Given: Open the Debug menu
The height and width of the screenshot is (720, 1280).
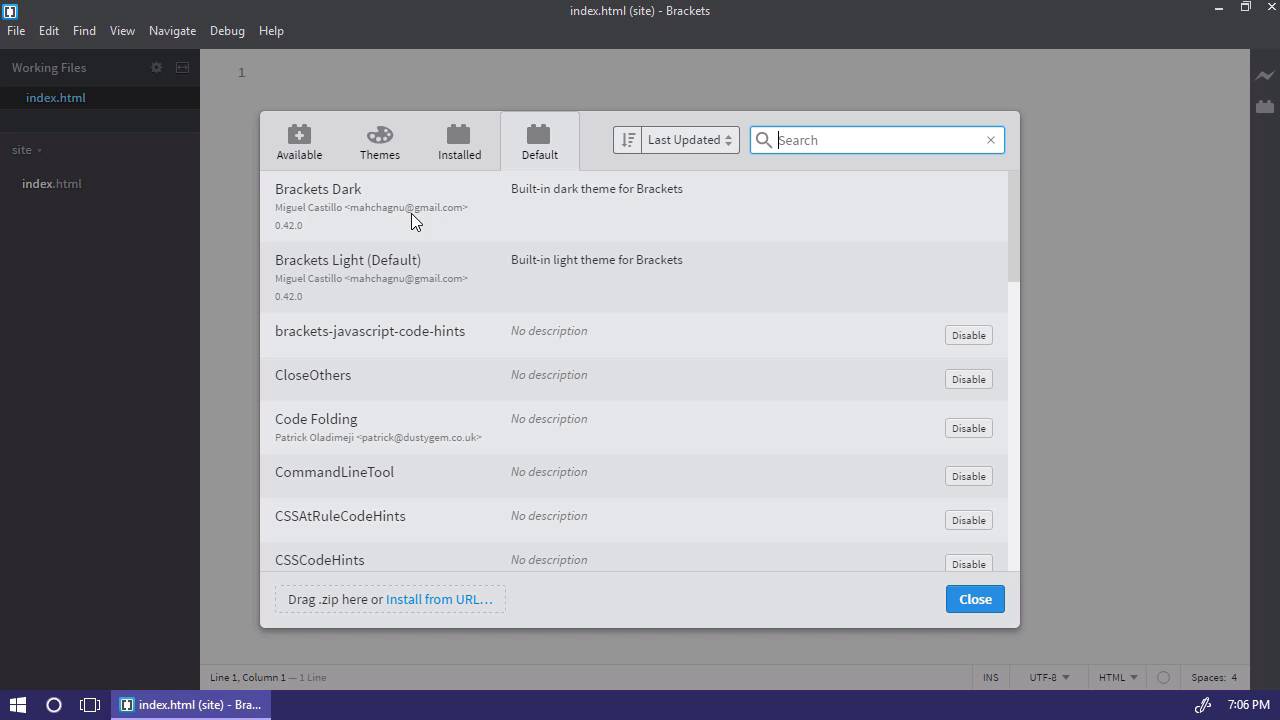Looking at the screenshot, I should (227, 31).
